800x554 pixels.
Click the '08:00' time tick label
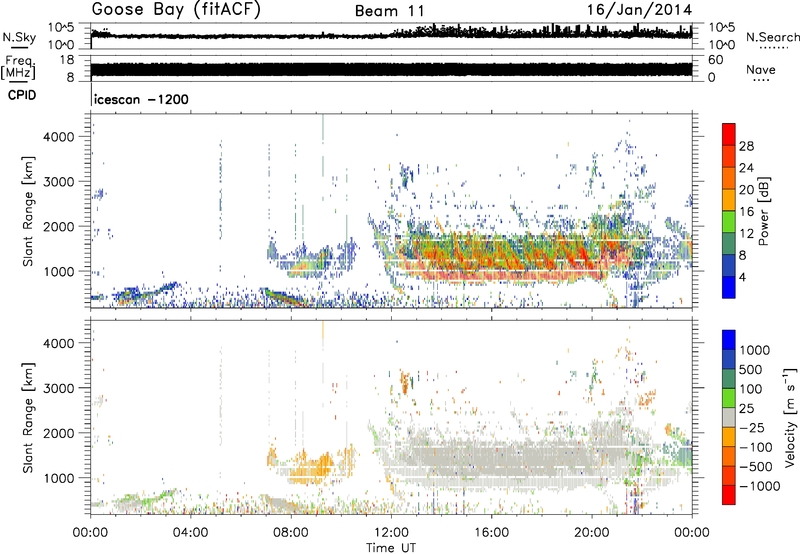coord(291,533)
